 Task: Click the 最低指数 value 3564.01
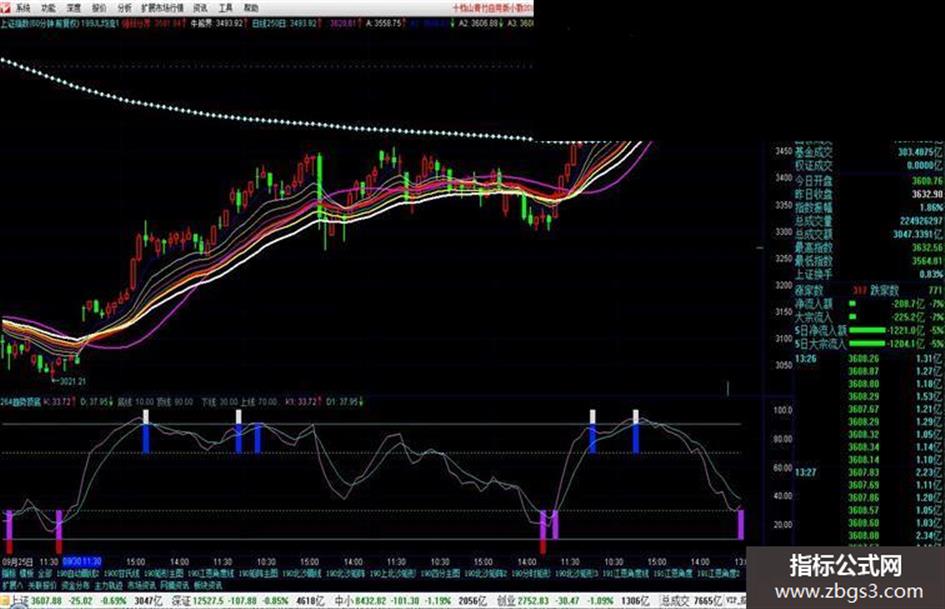click(927, 261)
